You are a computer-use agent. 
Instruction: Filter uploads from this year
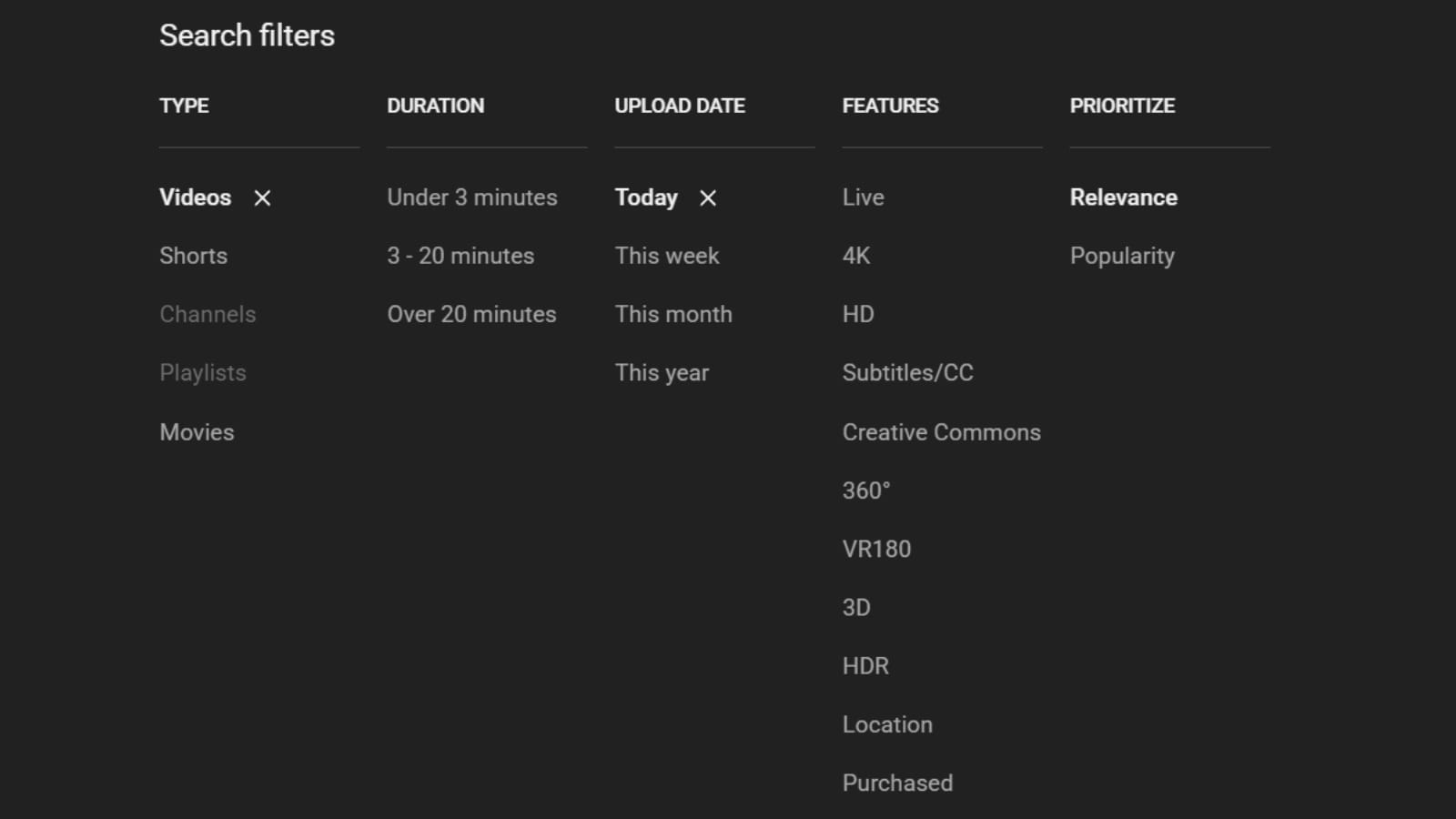(662, 372)
